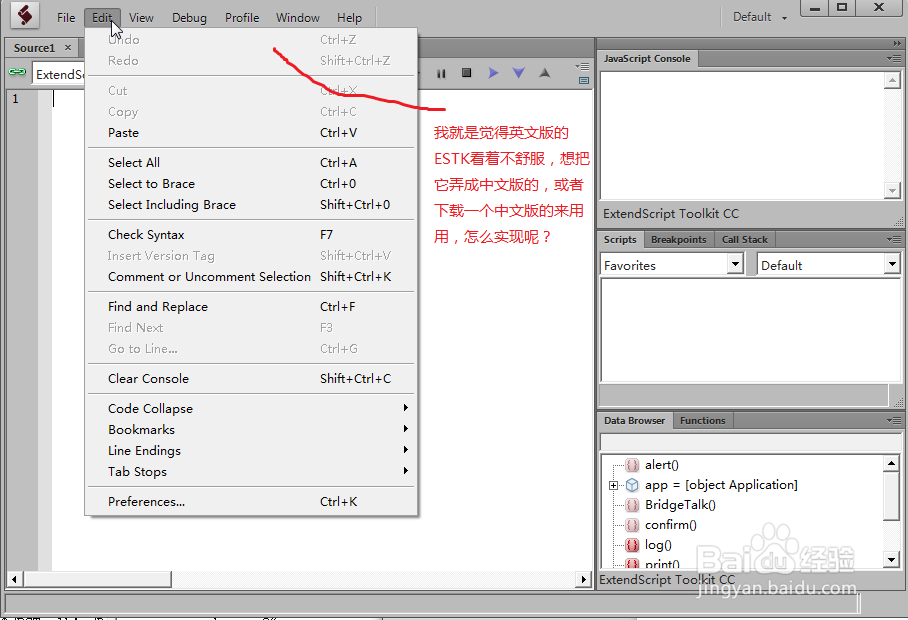Click editor horizontal scrollbar left arrow

[x=14, y=579]
